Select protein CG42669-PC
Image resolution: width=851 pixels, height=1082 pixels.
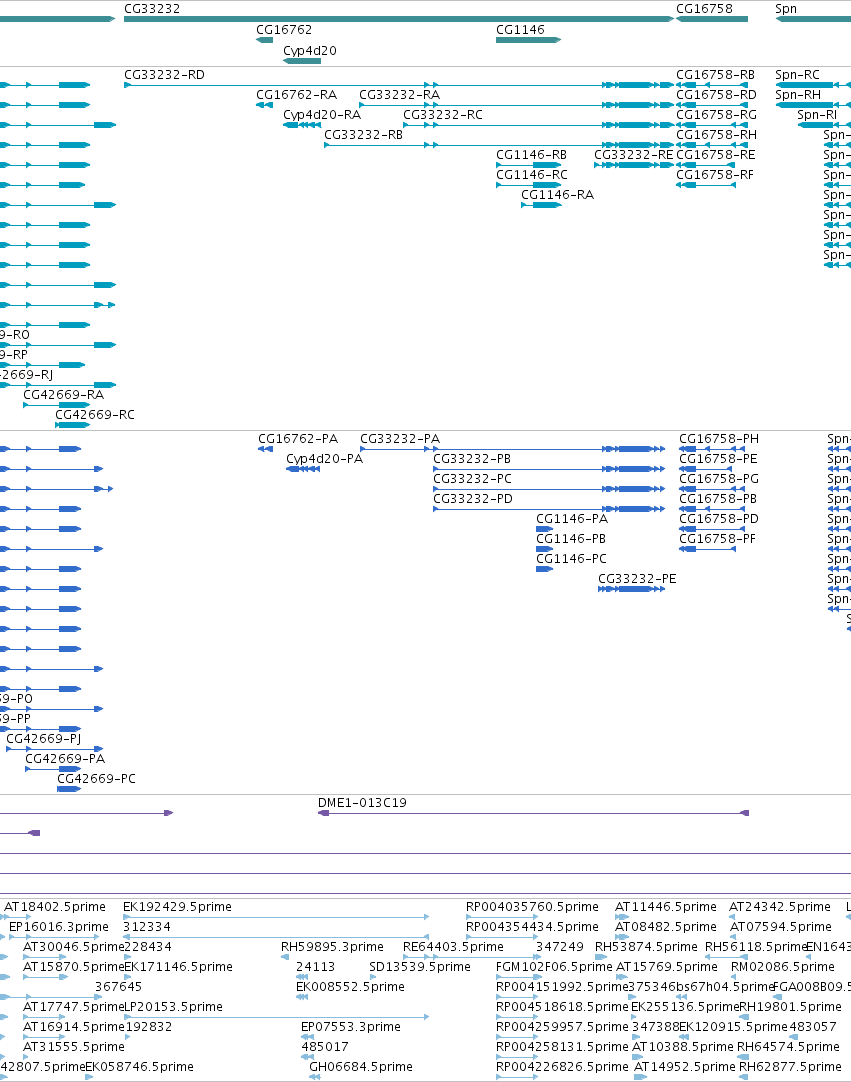97,779
